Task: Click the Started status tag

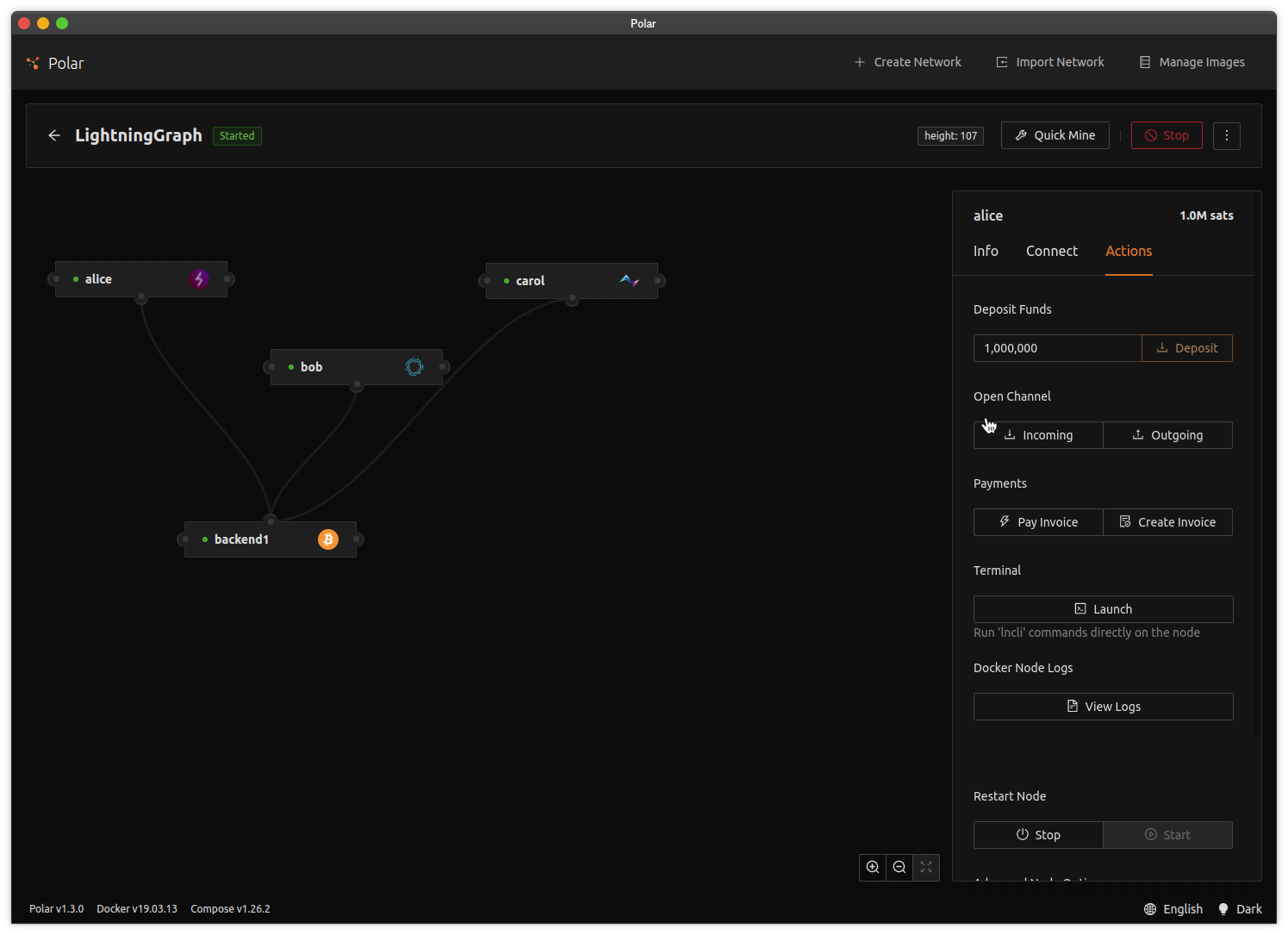Action: click(x=237, y=135)
